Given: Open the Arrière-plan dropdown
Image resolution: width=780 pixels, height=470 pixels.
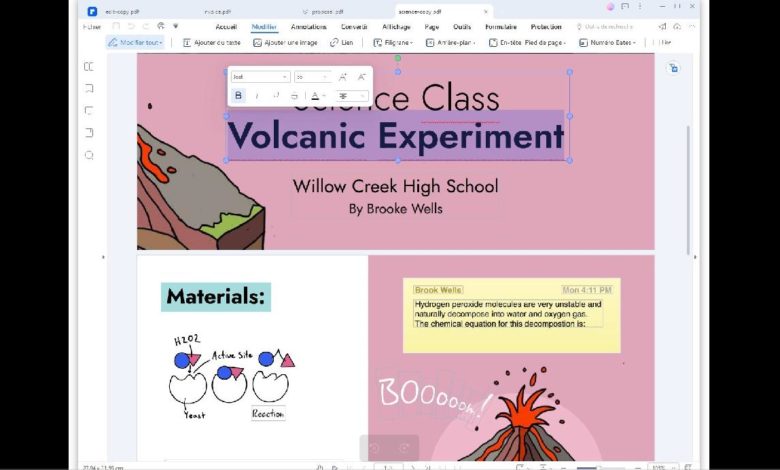Looking at the screenshot, I should (451, 43).
